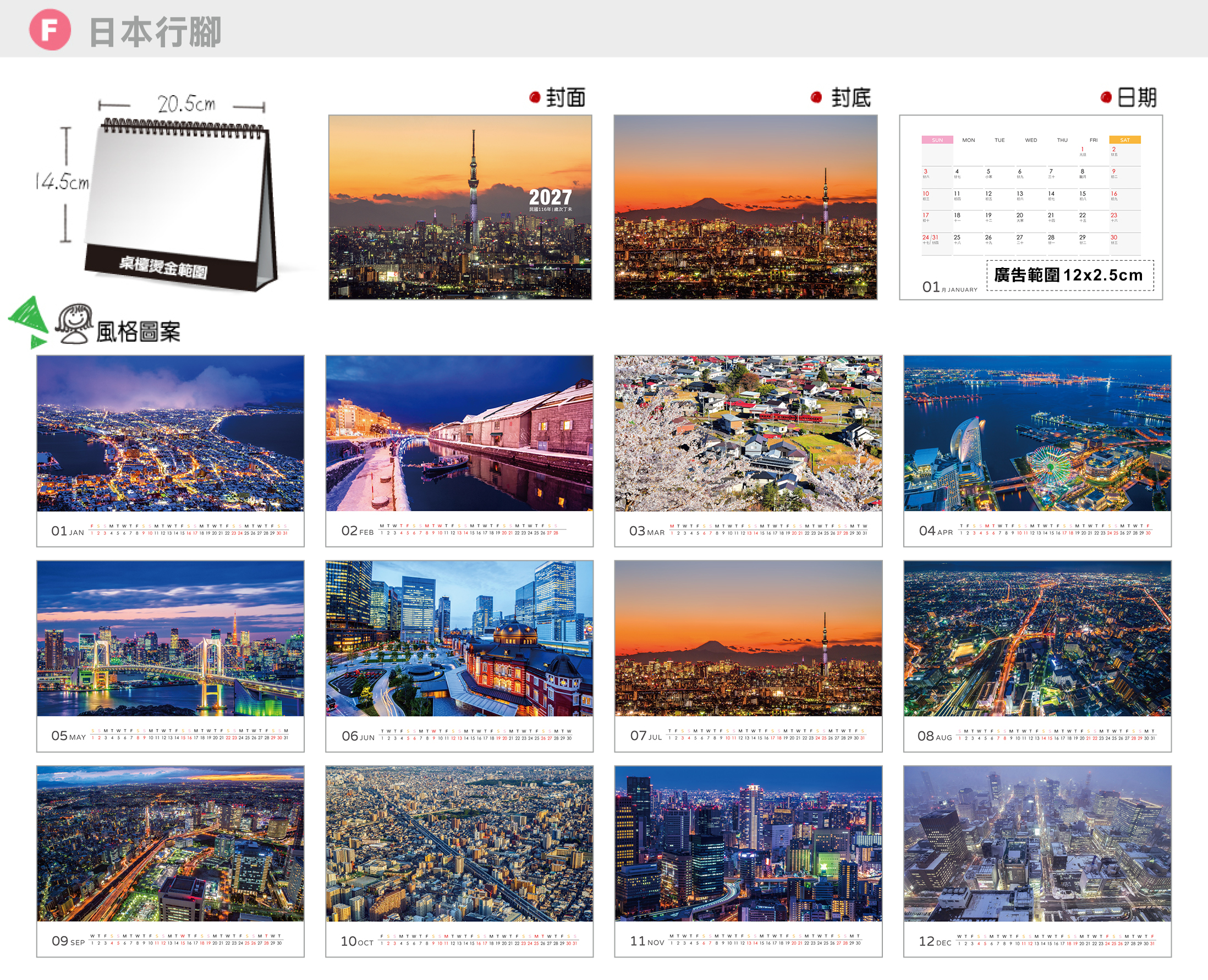The width and height of the screenshot is (1208, 980).
Task: Select the 06 JUN Tokyo Station thumbnail
Action: pos(459,656)
